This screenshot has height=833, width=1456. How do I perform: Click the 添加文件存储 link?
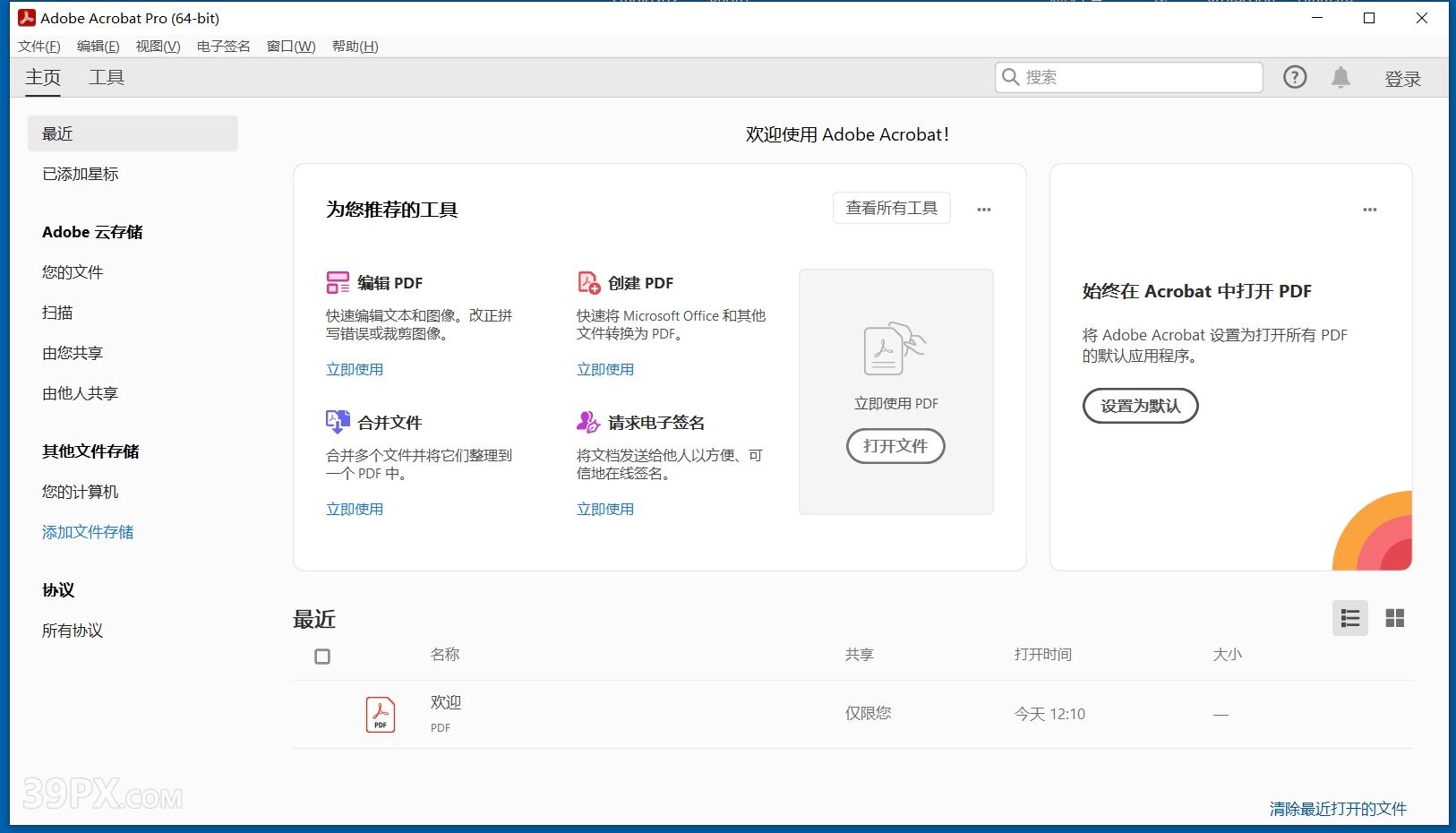(88, 532)
